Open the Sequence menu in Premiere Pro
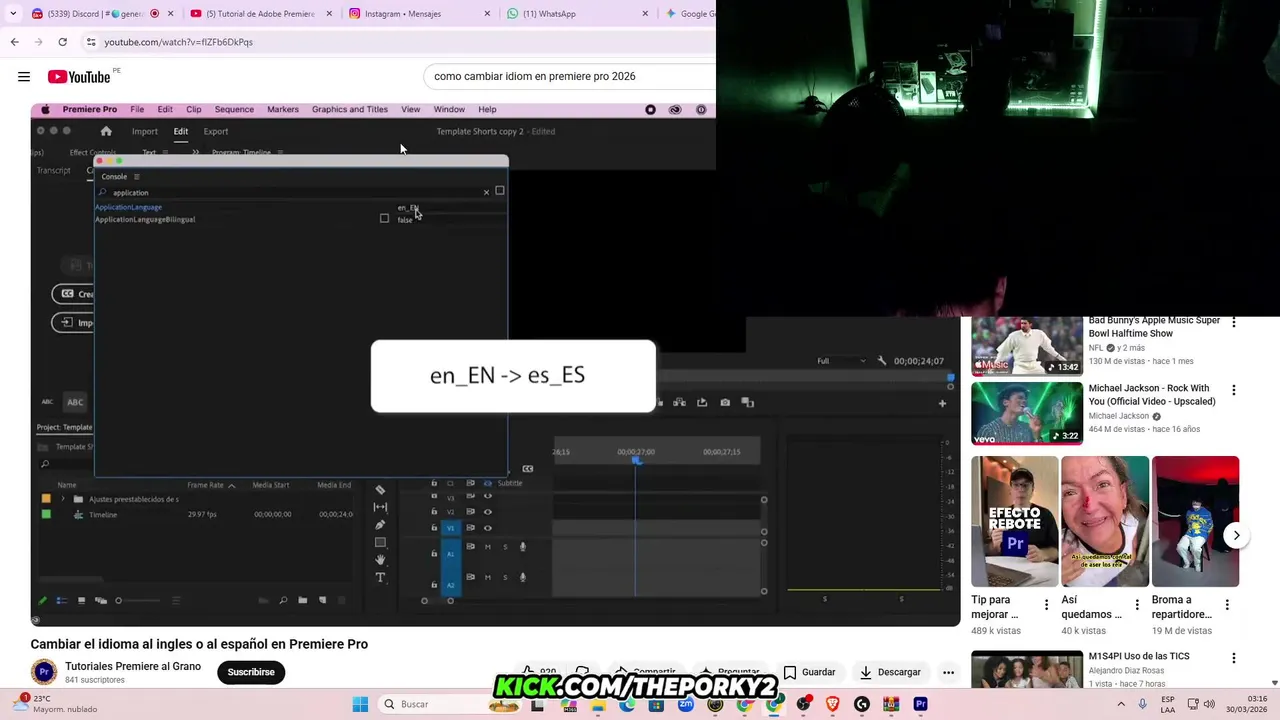Viewport: 1280px width, 720px height. click(x=234, y=109)
